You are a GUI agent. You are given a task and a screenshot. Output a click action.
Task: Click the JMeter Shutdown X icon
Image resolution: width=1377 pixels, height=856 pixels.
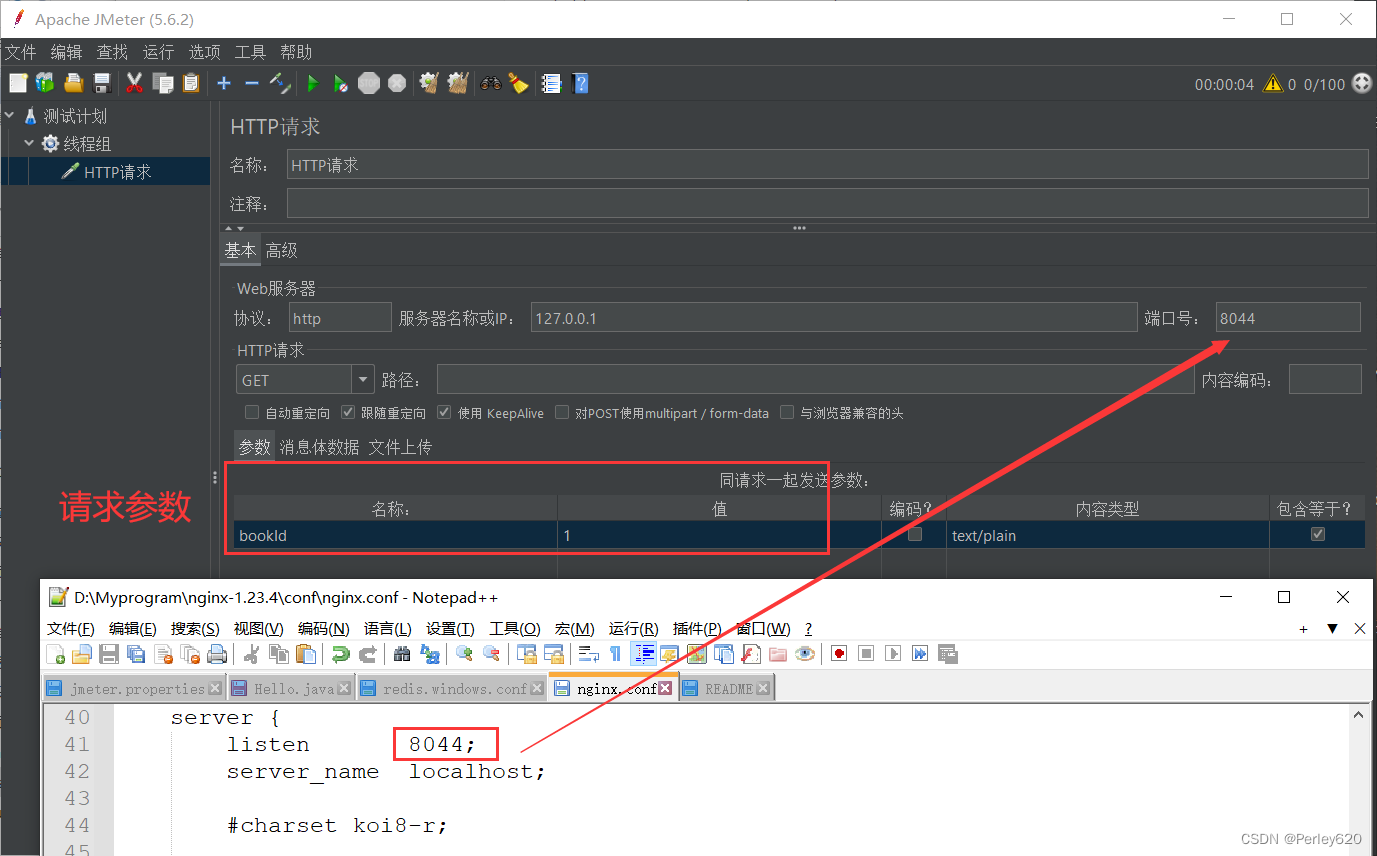point(397,84)
